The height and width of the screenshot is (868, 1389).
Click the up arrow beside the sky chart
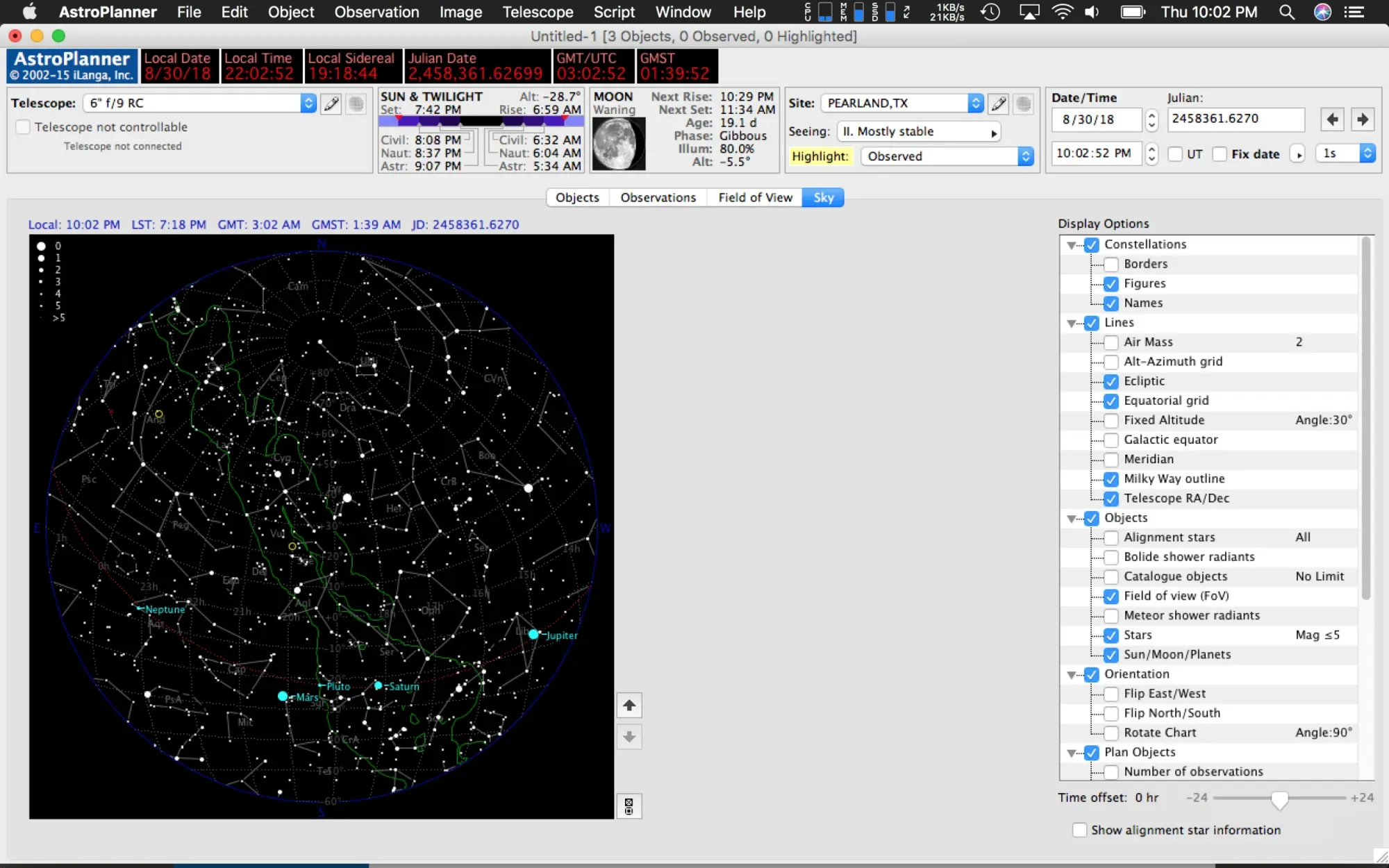click(x=629, y=706)
